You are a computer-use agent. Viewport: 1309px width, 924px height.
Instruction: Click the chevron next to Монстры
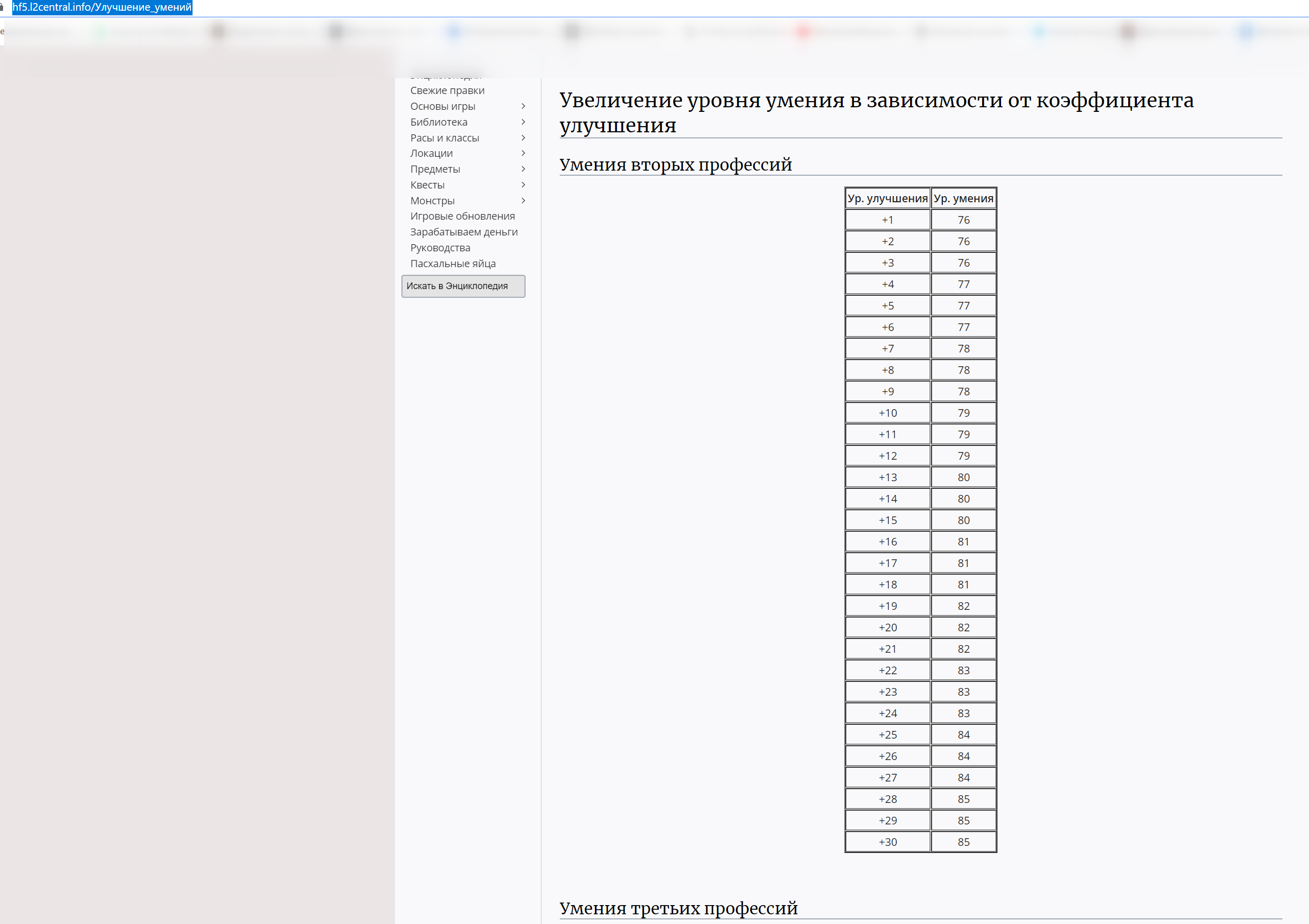click(523, 201)
